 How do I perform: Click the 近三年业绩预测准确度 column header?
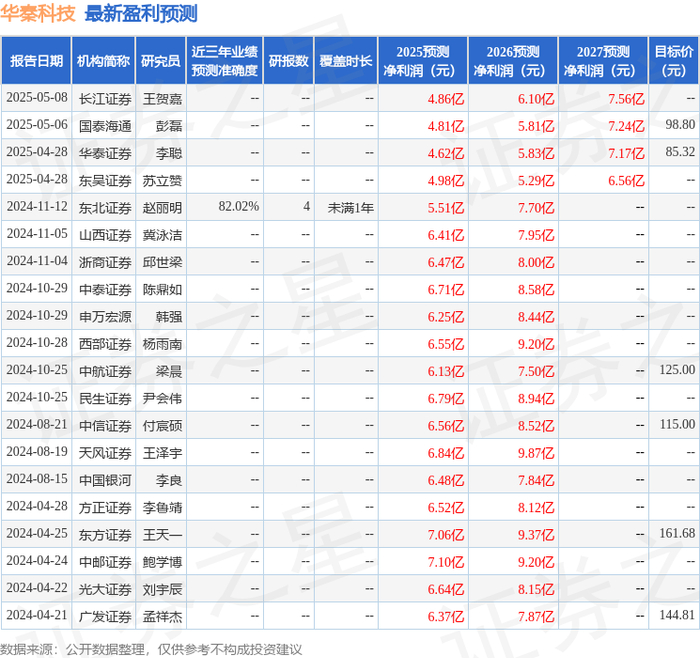[x=225, y=61]
